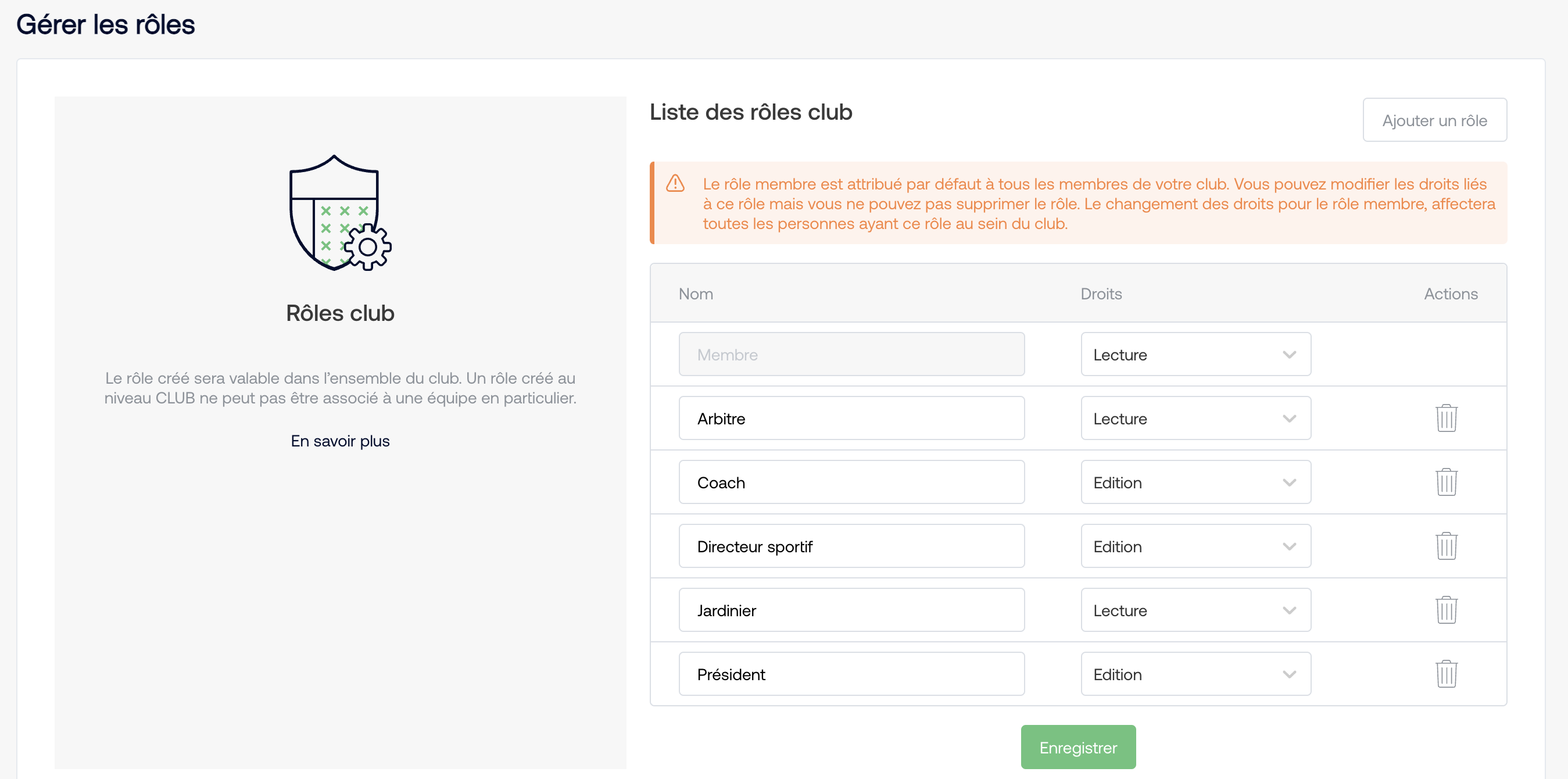Focus the Coach role name field
Viewport: 1568px width, 779px height.
click(x=851, y=482)
